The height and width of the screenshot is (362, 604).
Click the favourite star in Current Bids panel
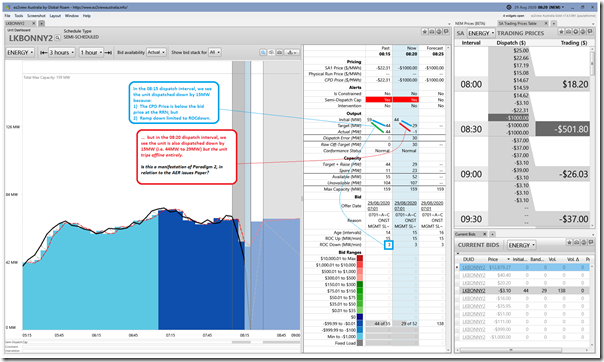click(x=569, y=243)
